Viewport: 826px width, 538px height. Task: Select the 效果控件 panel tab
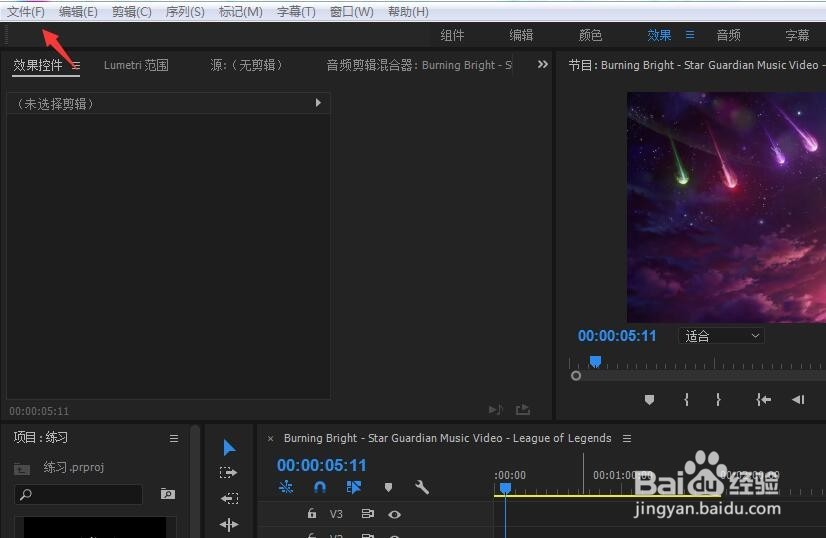point(38,65)
